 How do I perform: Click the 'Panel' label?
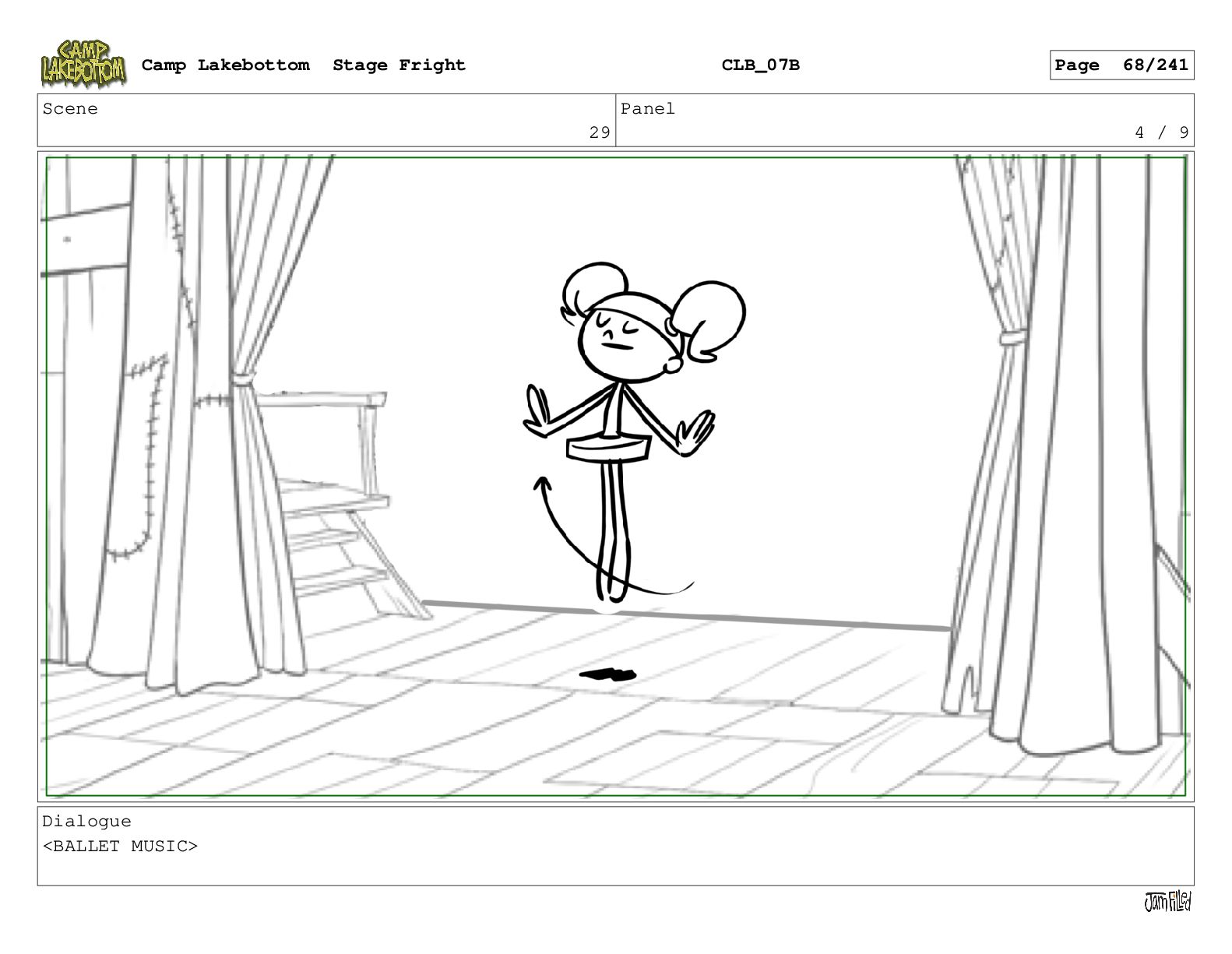pos(648,109)
